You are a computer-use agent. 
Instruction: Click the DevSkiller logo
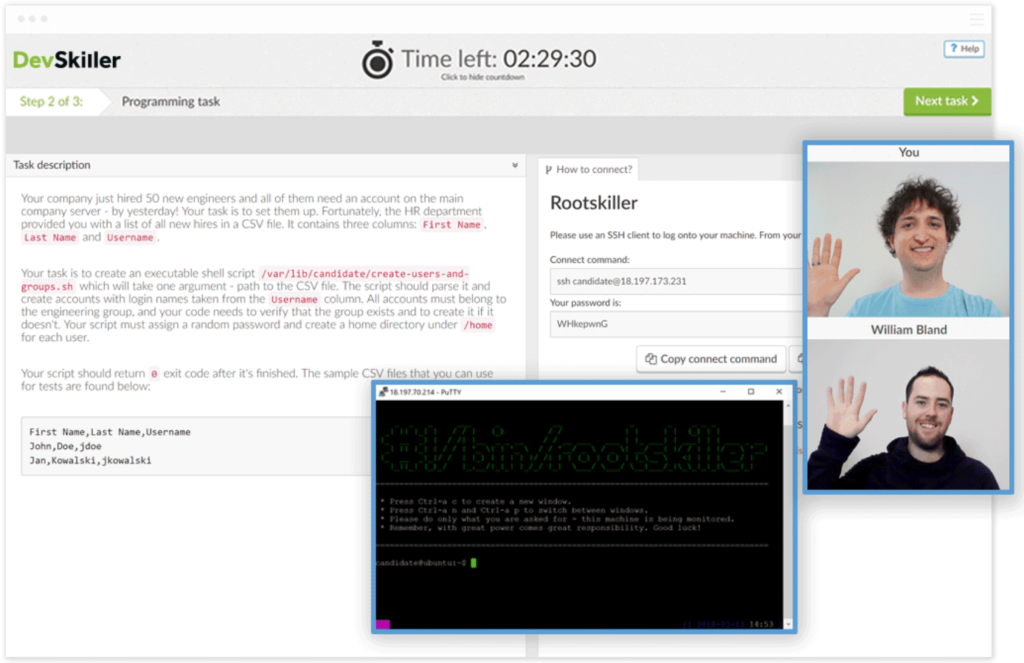pyautogui.click(x=67, y=60)
